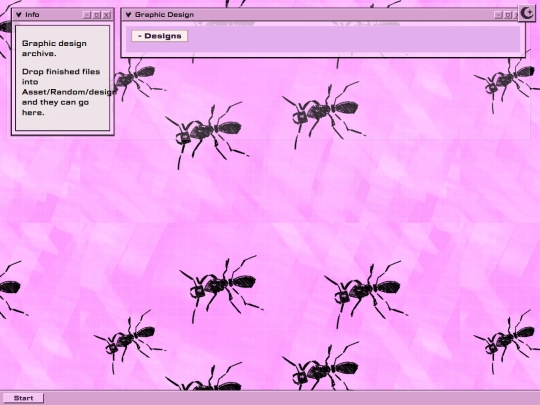This screenshot has width=540, height=405.
Task: Click the heart icon in Info title bar
Action: point(19,15)
